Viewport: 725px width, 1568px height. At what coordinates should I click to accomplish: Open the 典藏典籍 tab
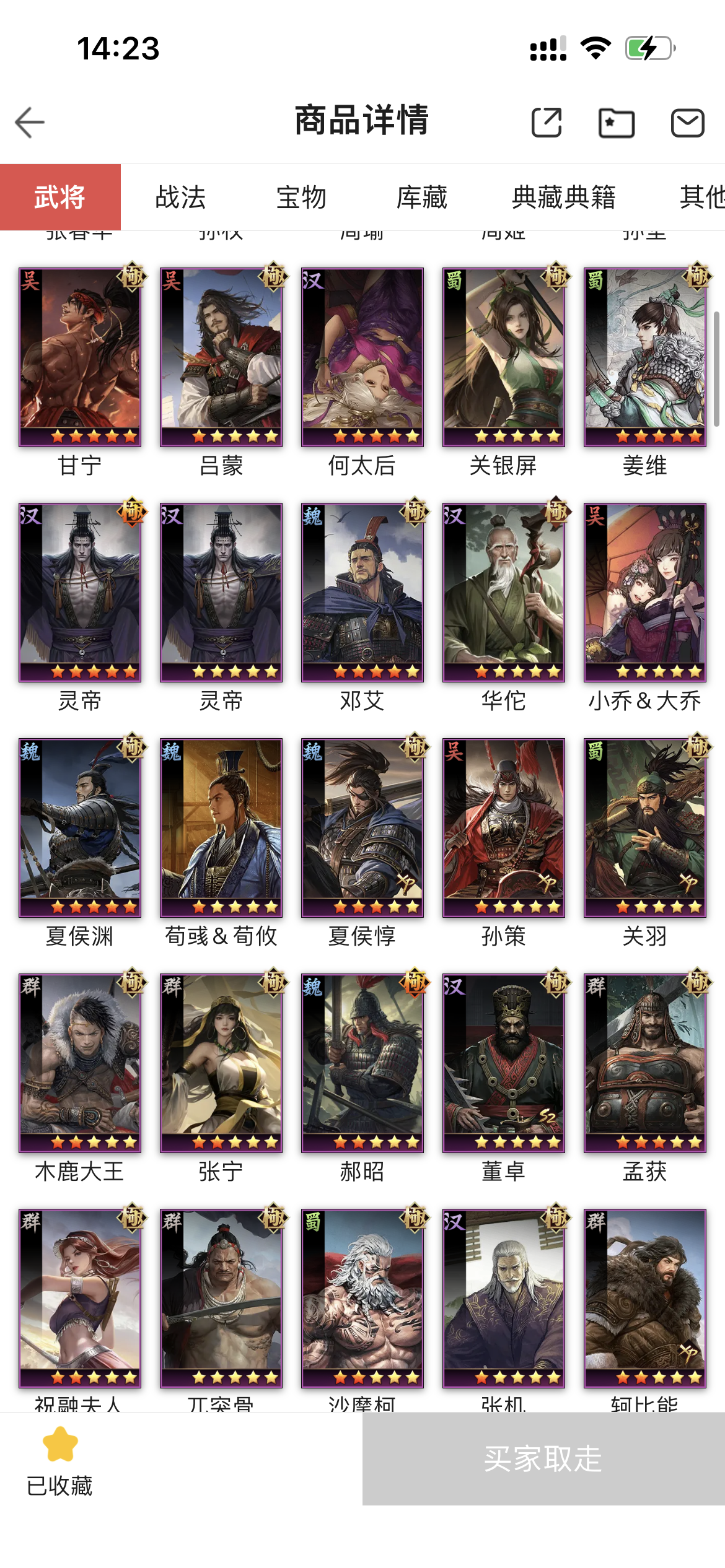(x=564, y=197)
